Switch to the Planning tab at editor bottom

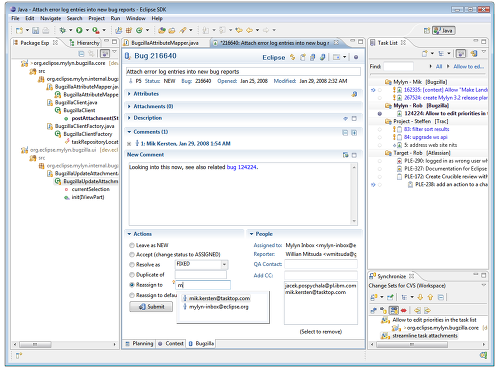(139, 343)
